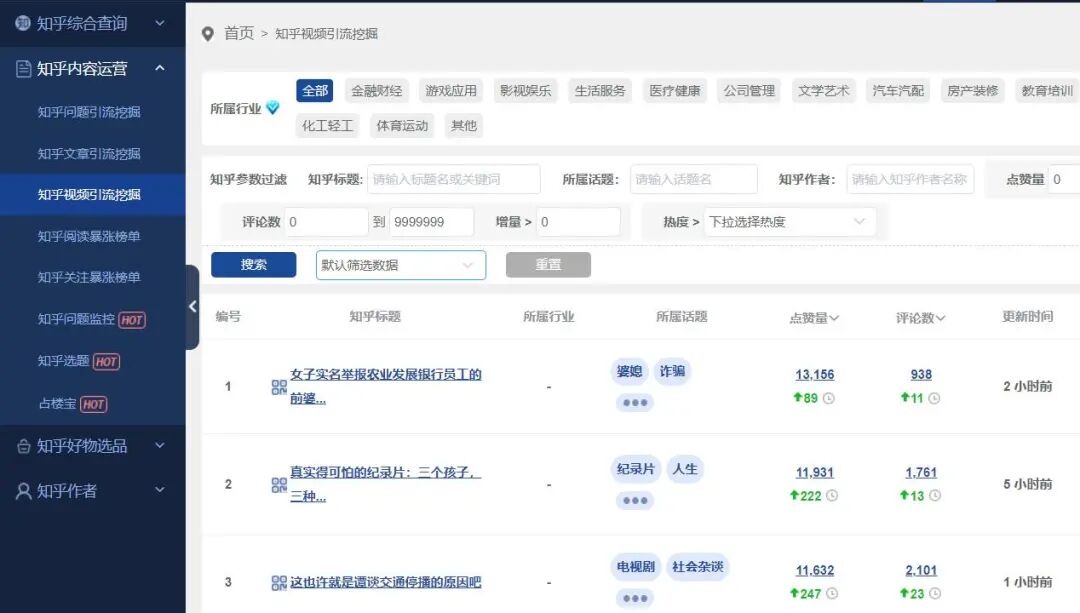
Task: Click the 搜索 button
Action: (253, 264)
